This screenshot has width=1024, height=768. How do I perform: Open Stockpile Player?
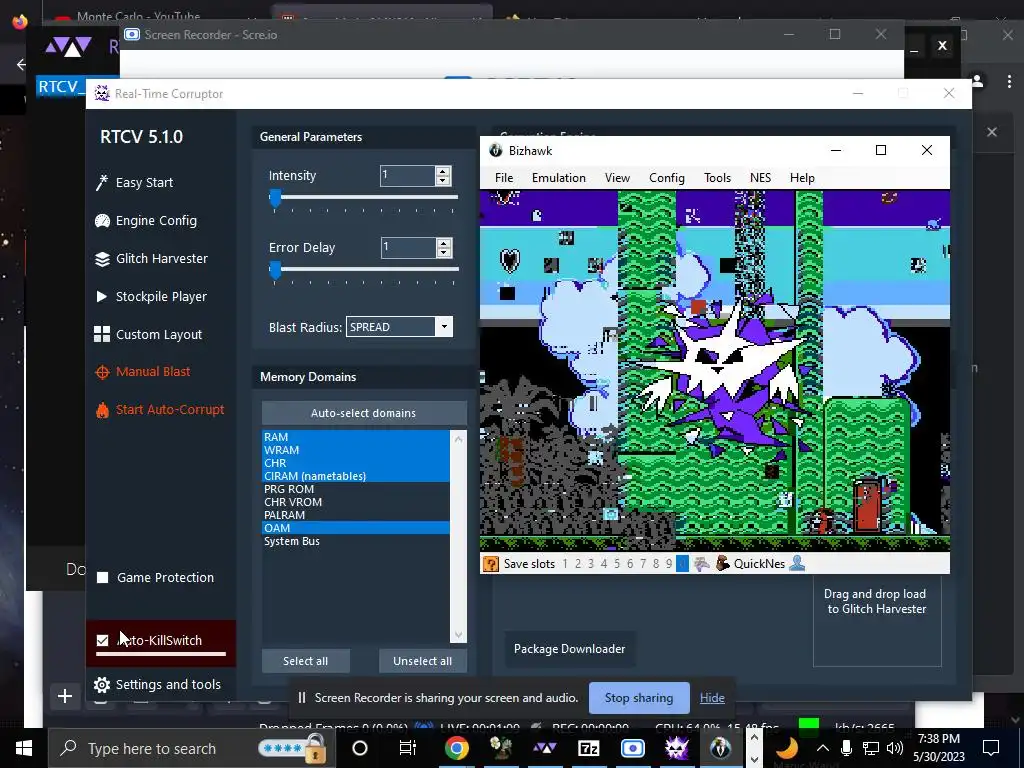(x=151, y=296)
